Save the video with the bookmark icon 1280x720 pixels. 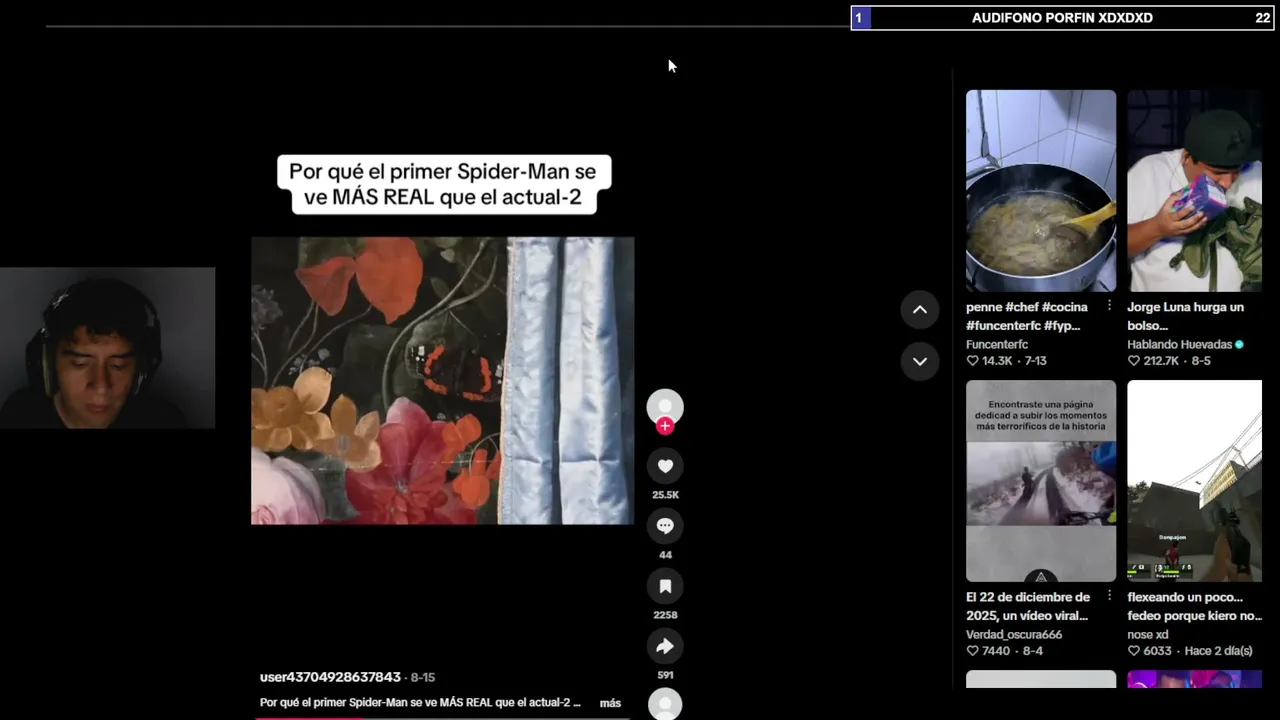coord(665,586)
